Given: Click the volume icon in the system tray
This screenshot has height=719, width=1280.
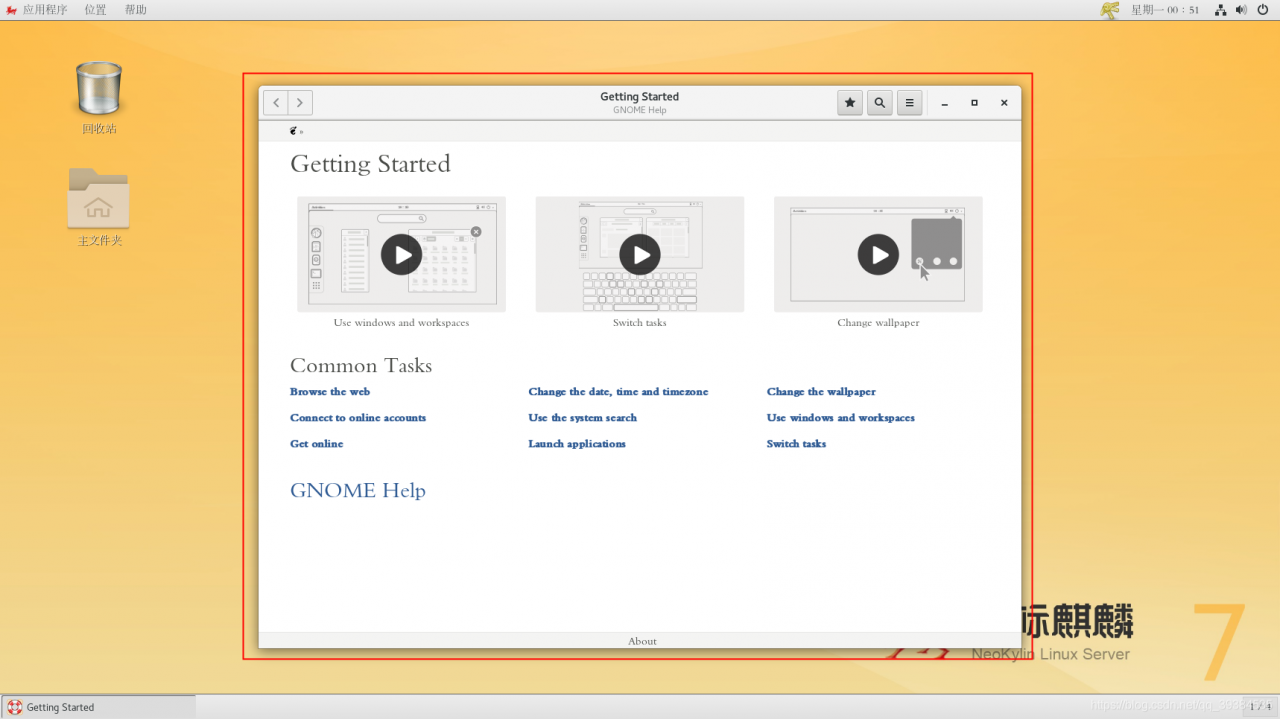Looking at the screenshot, I should 1241,10.
